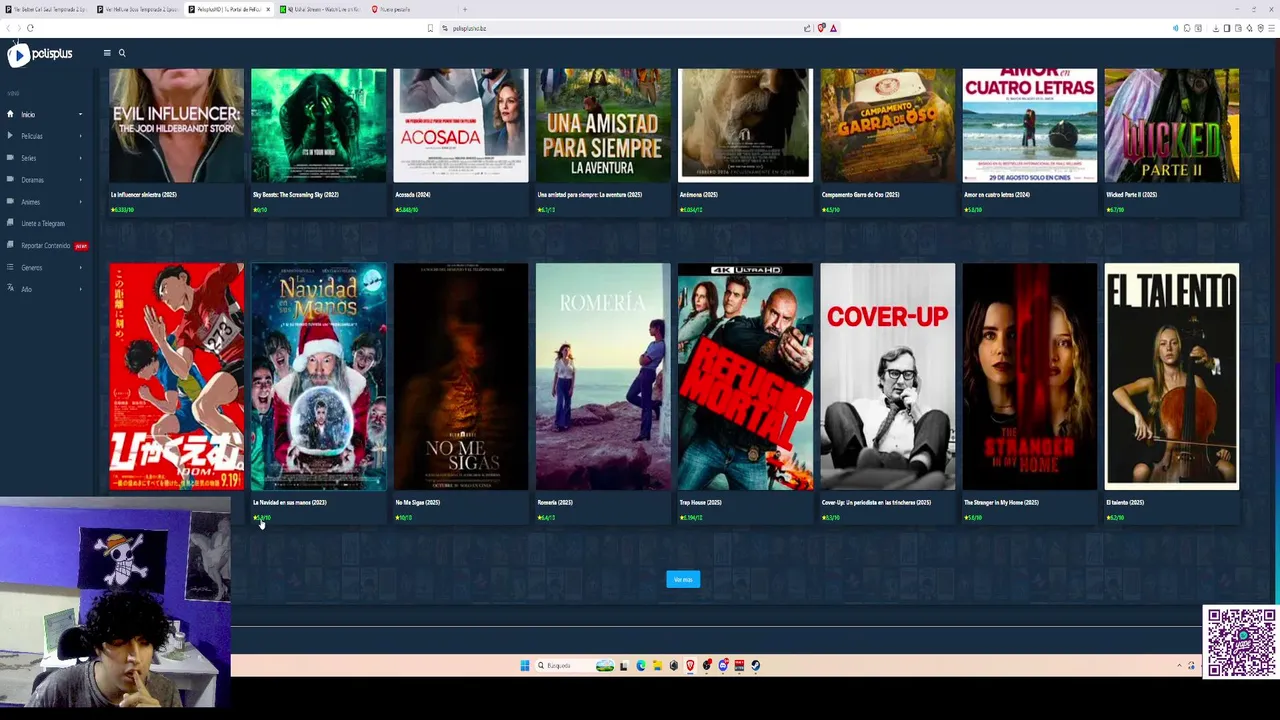
Task: Click 'Sky Beasts: The Screaming Sky' title
Action: [x=296, y=195]
